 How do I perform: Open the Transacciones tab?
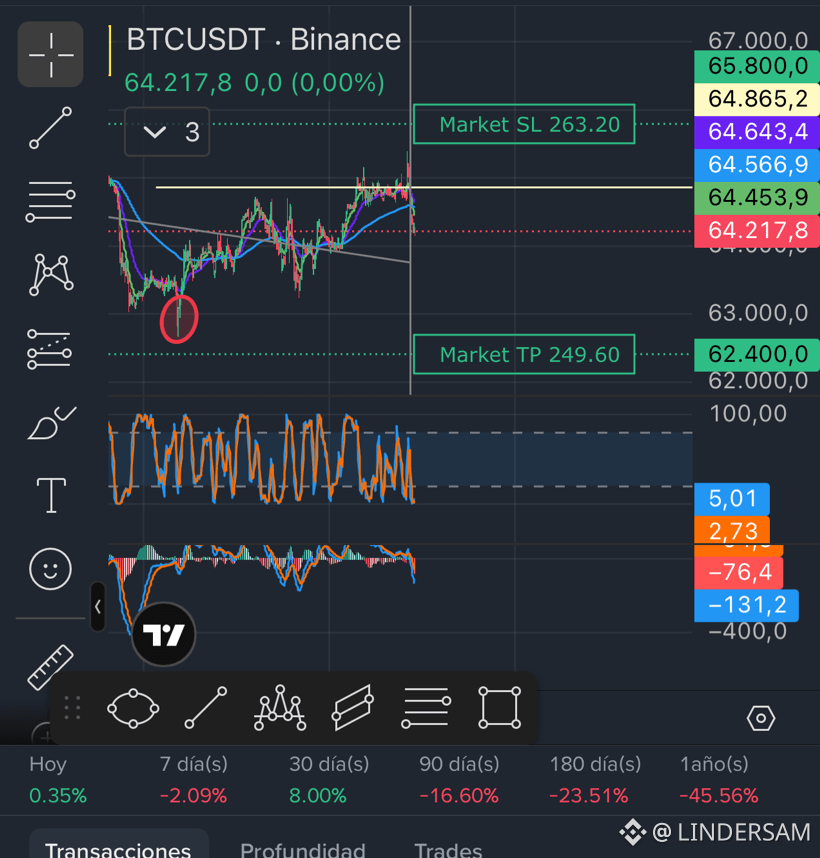pos(118,845)
